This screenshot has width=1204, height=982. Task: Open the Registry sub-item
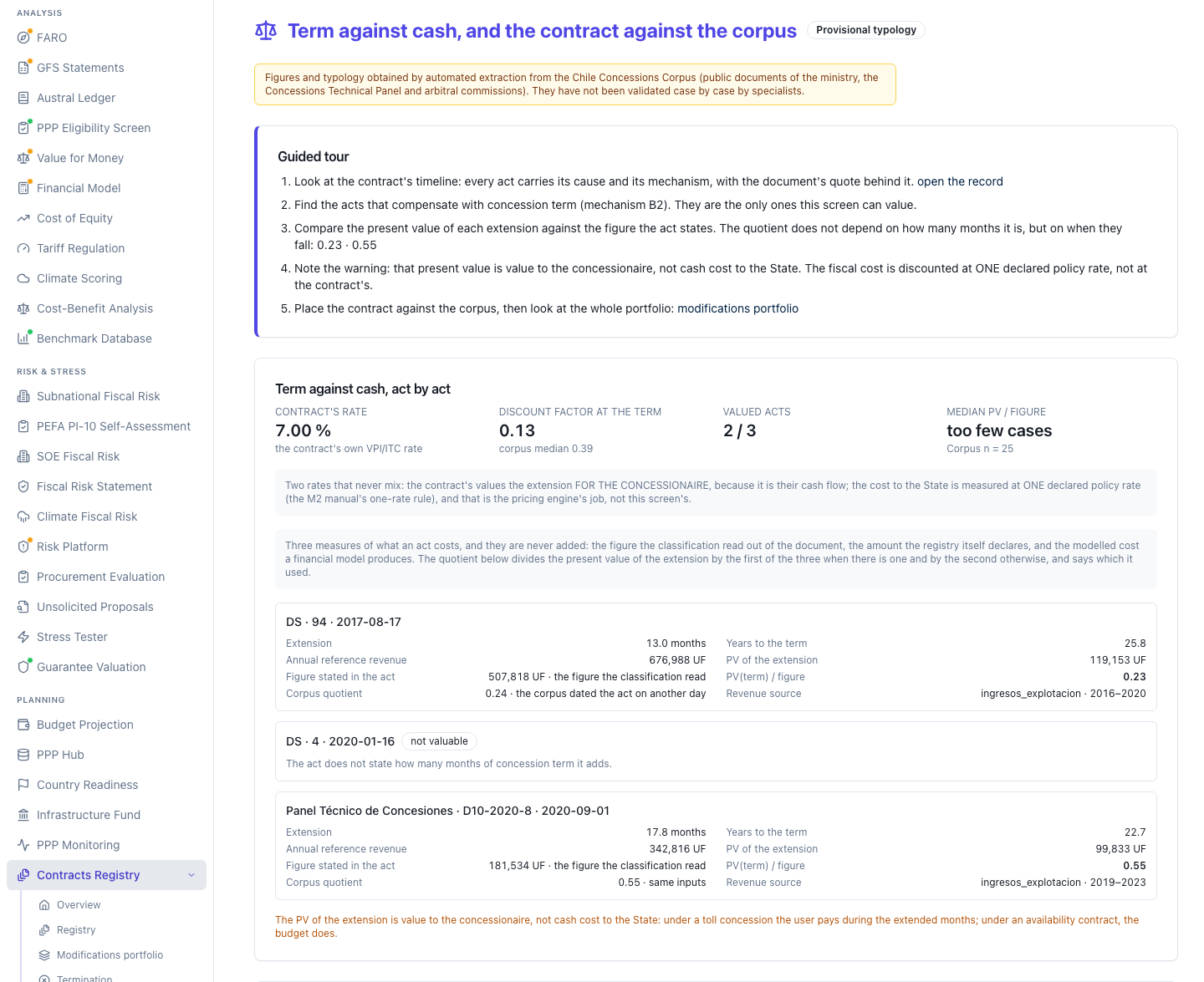click(76, 930)
